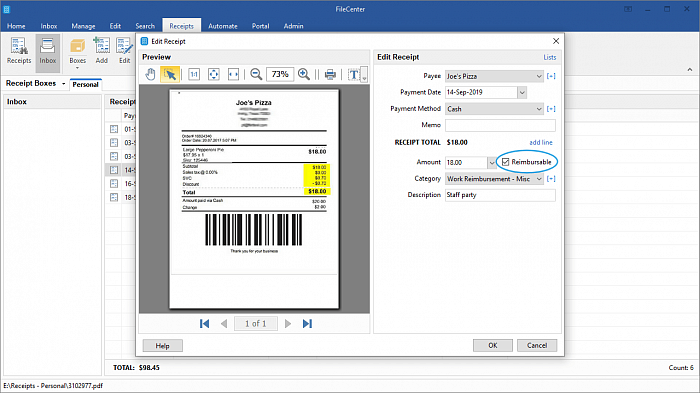This screenshot has height=393, width=700.
Task: Click OK to save the receipt
Action: pyautogui.click(x=493, y=345)
